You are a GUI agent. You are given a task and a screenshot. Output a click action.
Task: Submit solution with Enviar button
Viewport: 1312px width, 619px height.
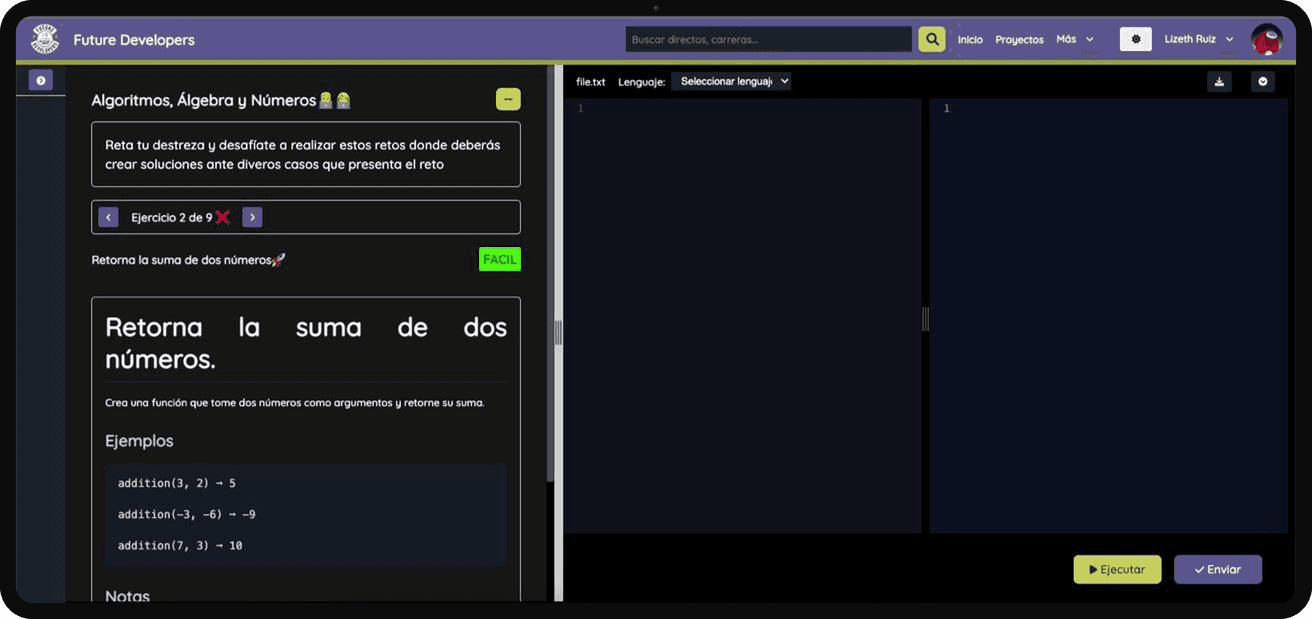click(x=1217, y=569)
